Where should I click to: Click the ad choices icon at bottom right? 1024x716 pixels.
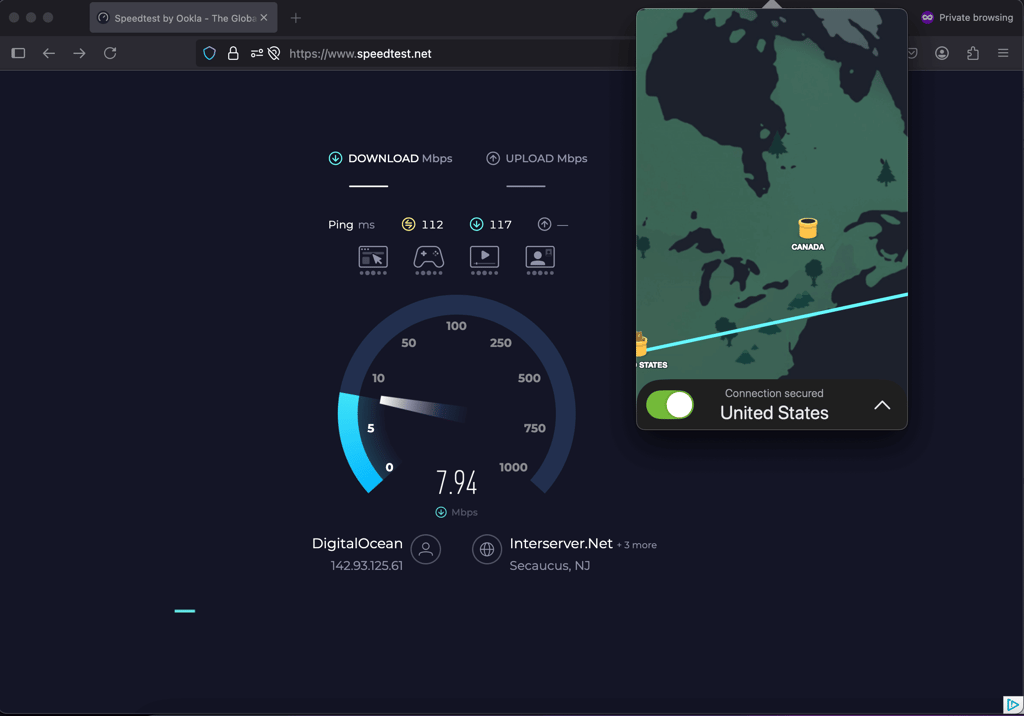[1012, 704]
